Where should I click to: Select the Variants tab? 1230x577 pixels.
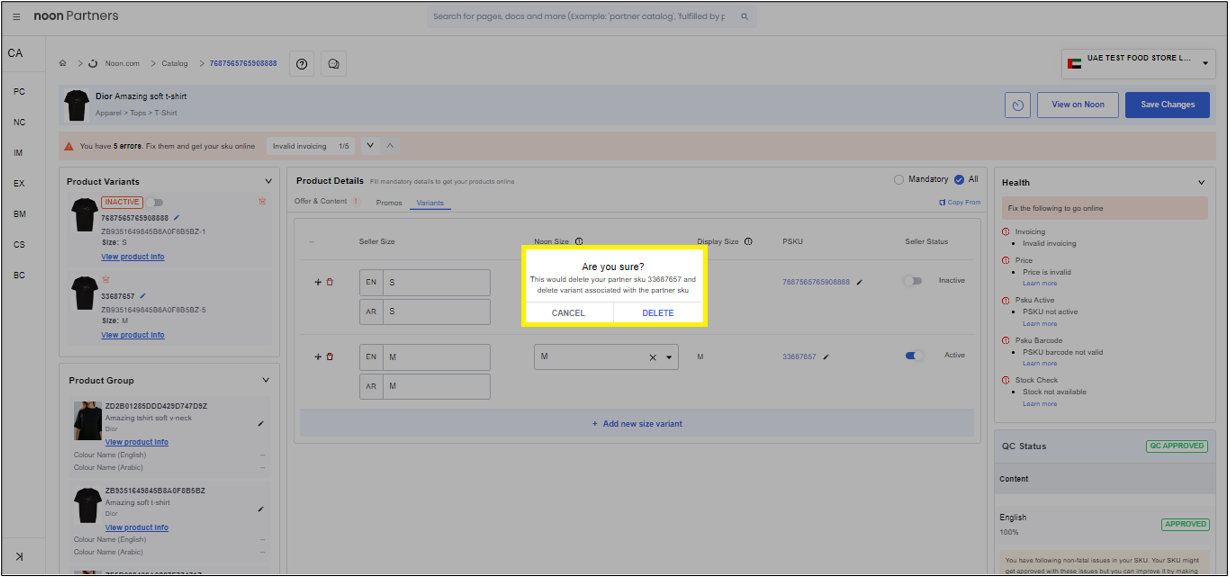pyautogui.click(x=431, y=203)
